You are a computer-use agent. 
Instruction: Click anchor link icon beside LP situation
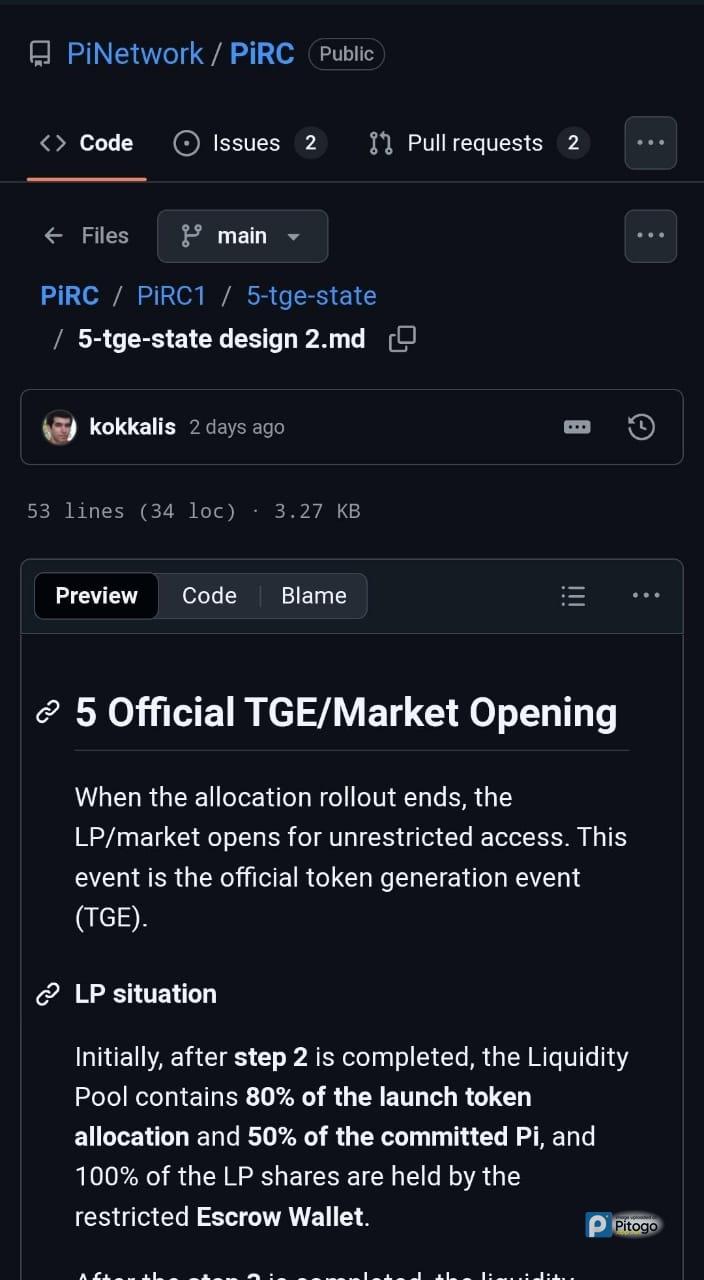click(x=47, y=994)
